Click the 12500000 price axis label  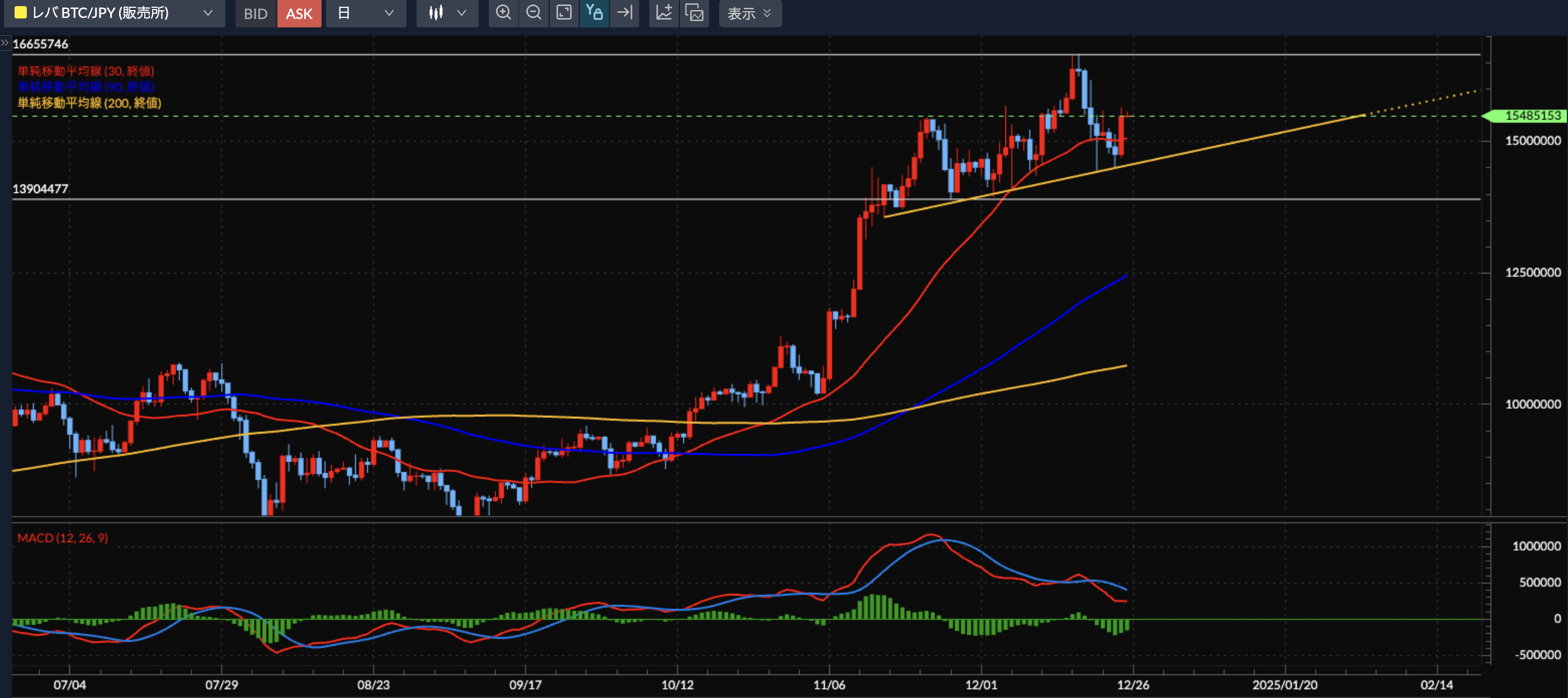[1533, 272]
